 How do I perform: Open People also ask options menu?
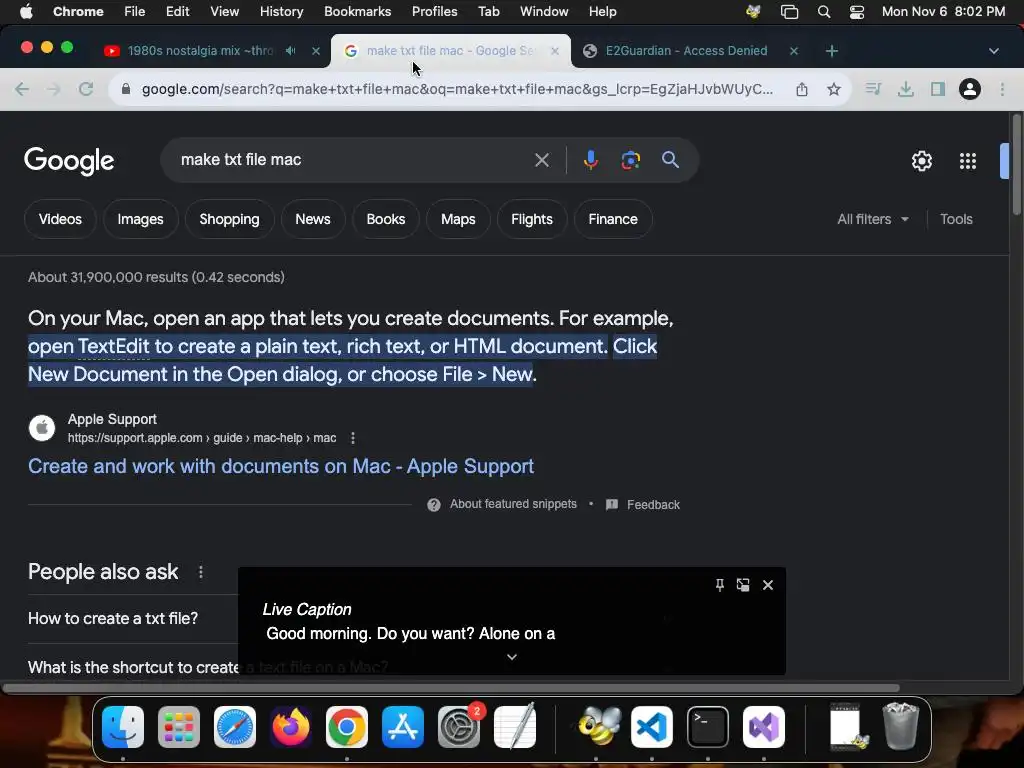click(x=200, y=572)
